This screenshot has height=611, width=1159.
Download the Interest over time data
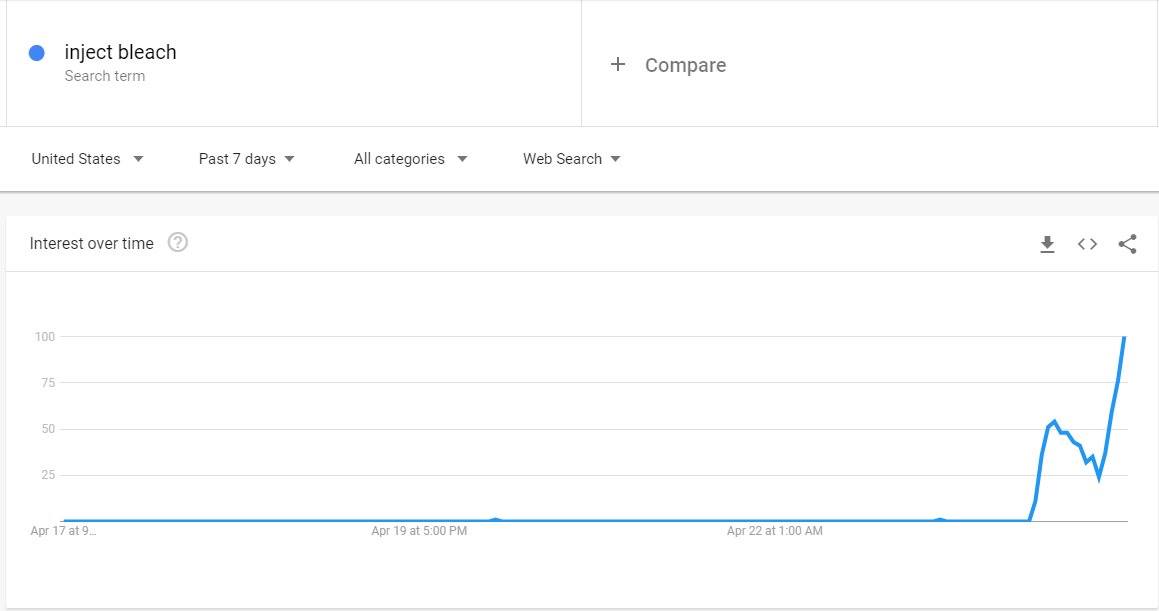[1047, 245]
